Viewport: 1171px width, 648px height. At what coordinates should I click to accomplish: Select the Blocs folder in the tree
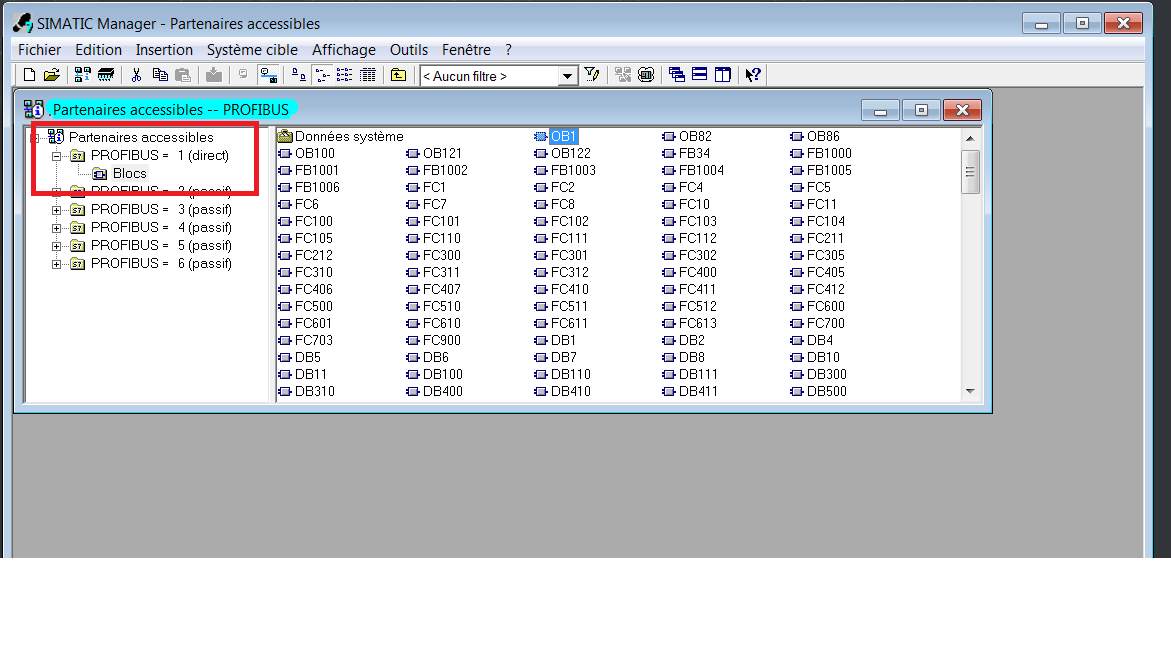(x=128, y=173)
